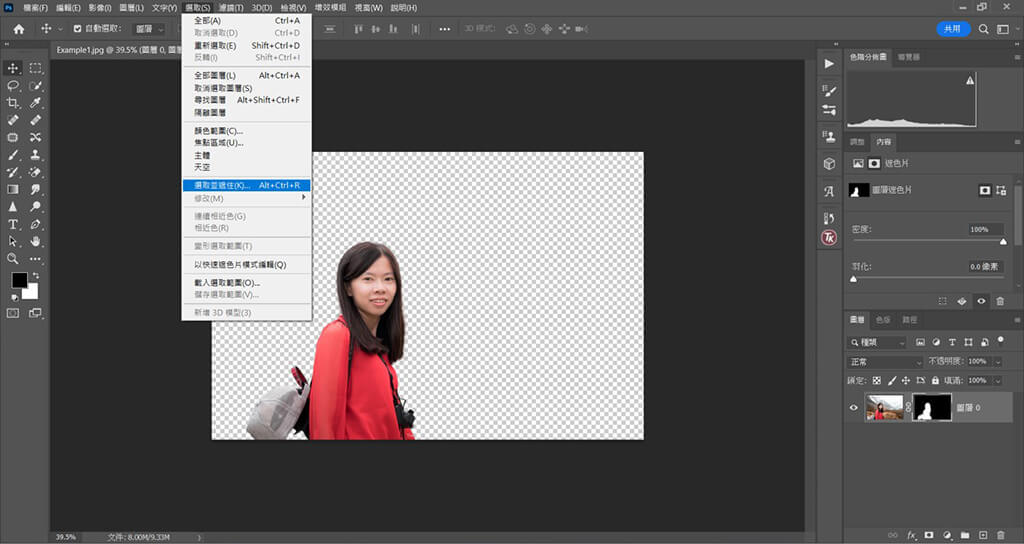Open the 填滿 fill dropdown arrow

click(x=998, y=380)
